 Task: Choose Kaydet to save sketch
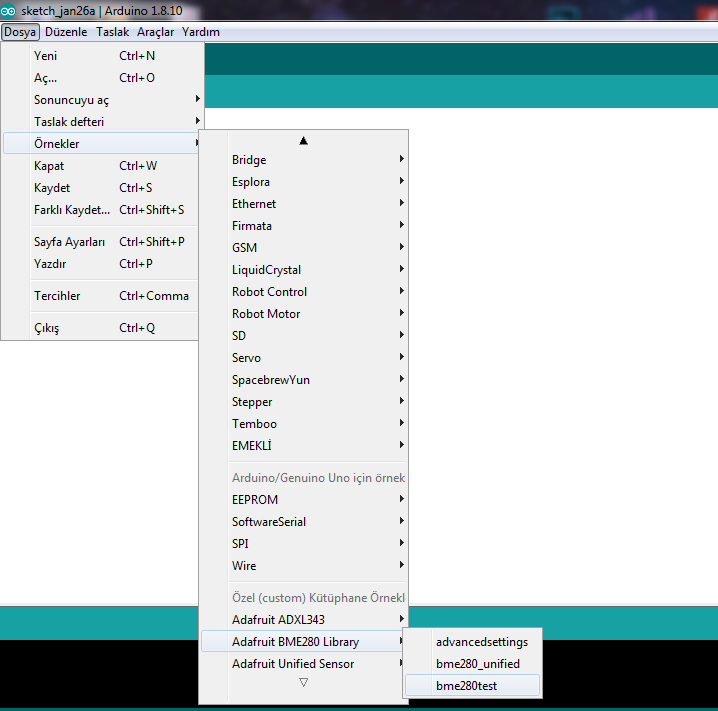coord(101,188)
